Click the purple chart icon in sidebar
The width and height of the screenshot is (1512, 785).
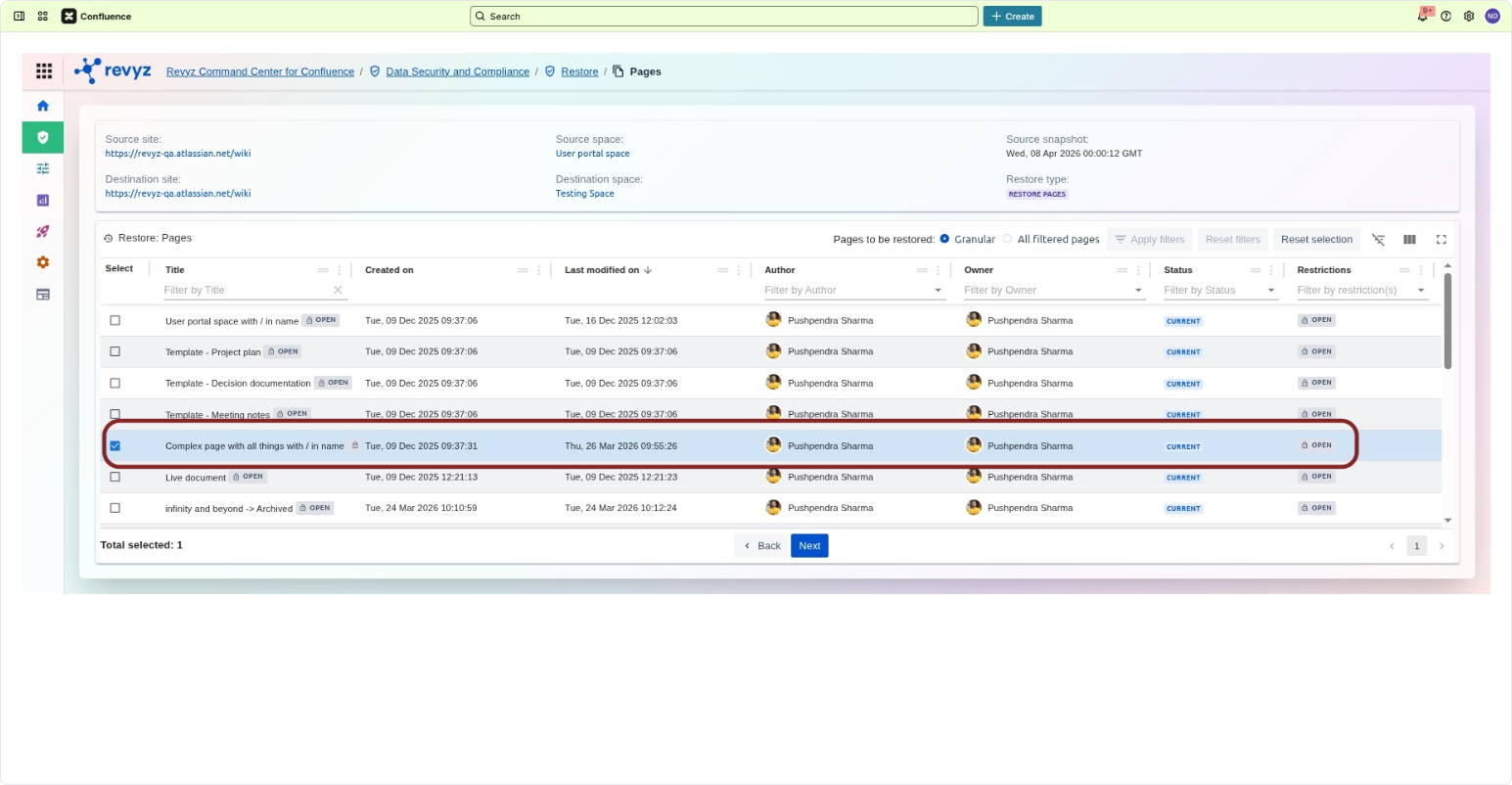coord(43,201)
